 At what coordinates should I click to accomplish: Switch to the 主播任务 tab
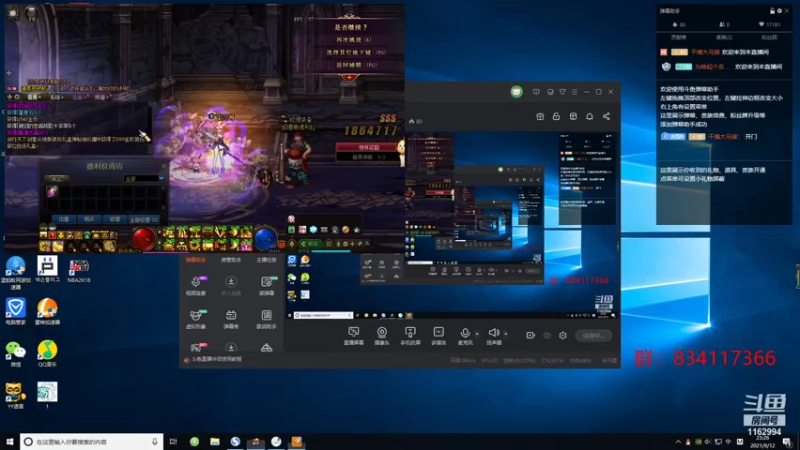[x=266, y=260]
